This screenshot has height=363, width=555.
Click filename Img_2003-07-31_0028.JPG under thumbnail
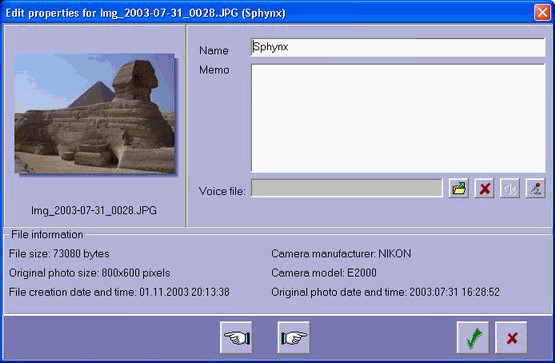click(94, 210)
